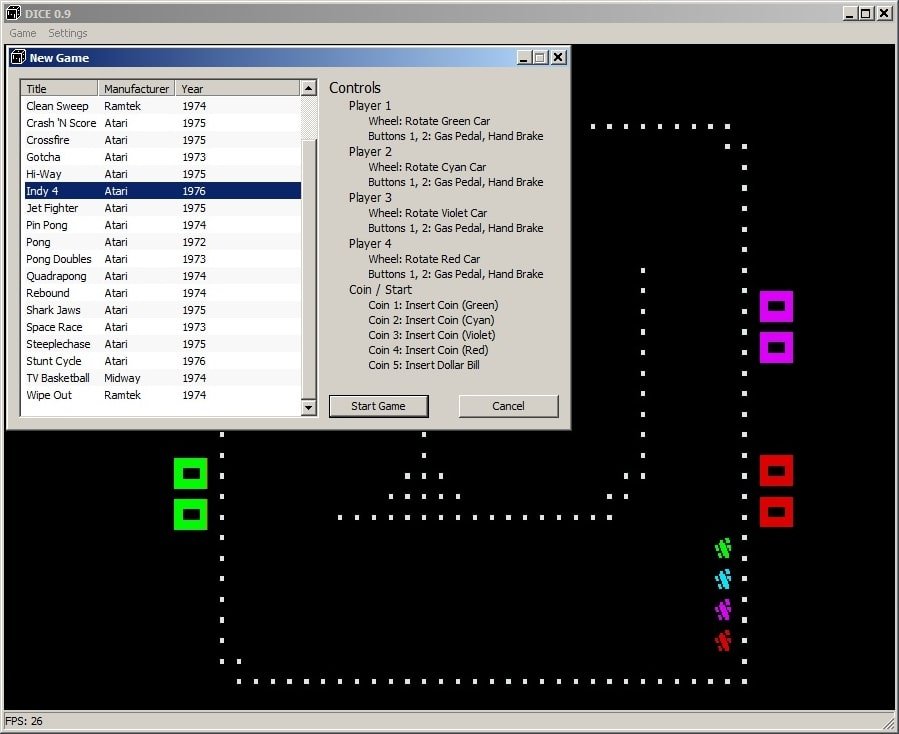Click the game list scroll down arrow
Image resolution: width=899 pixels, height=734 pixels.
coord(309,407)
